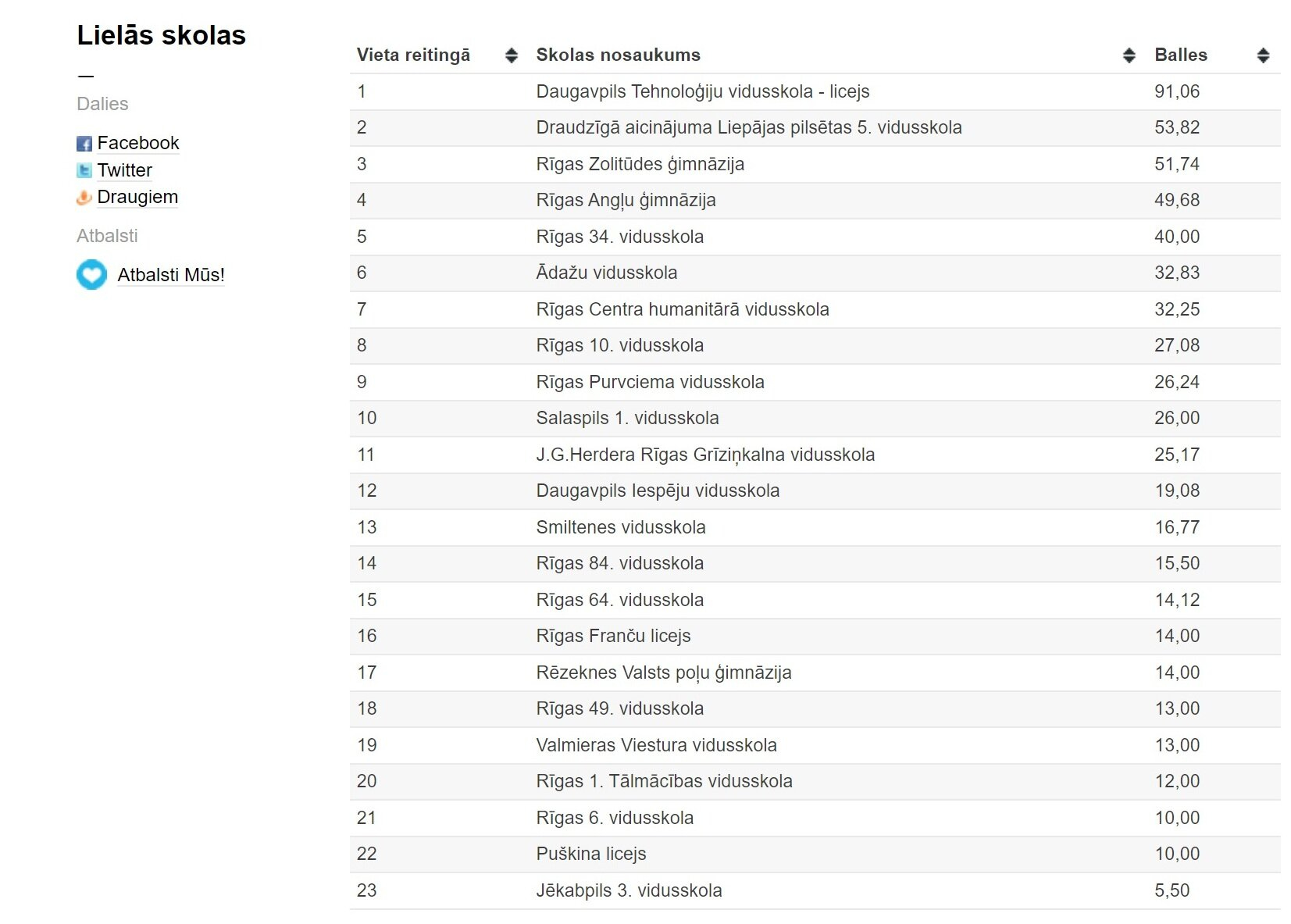Click the Draugiem share icon
This screenshot has height=924, width=1291.
[84, 198]
